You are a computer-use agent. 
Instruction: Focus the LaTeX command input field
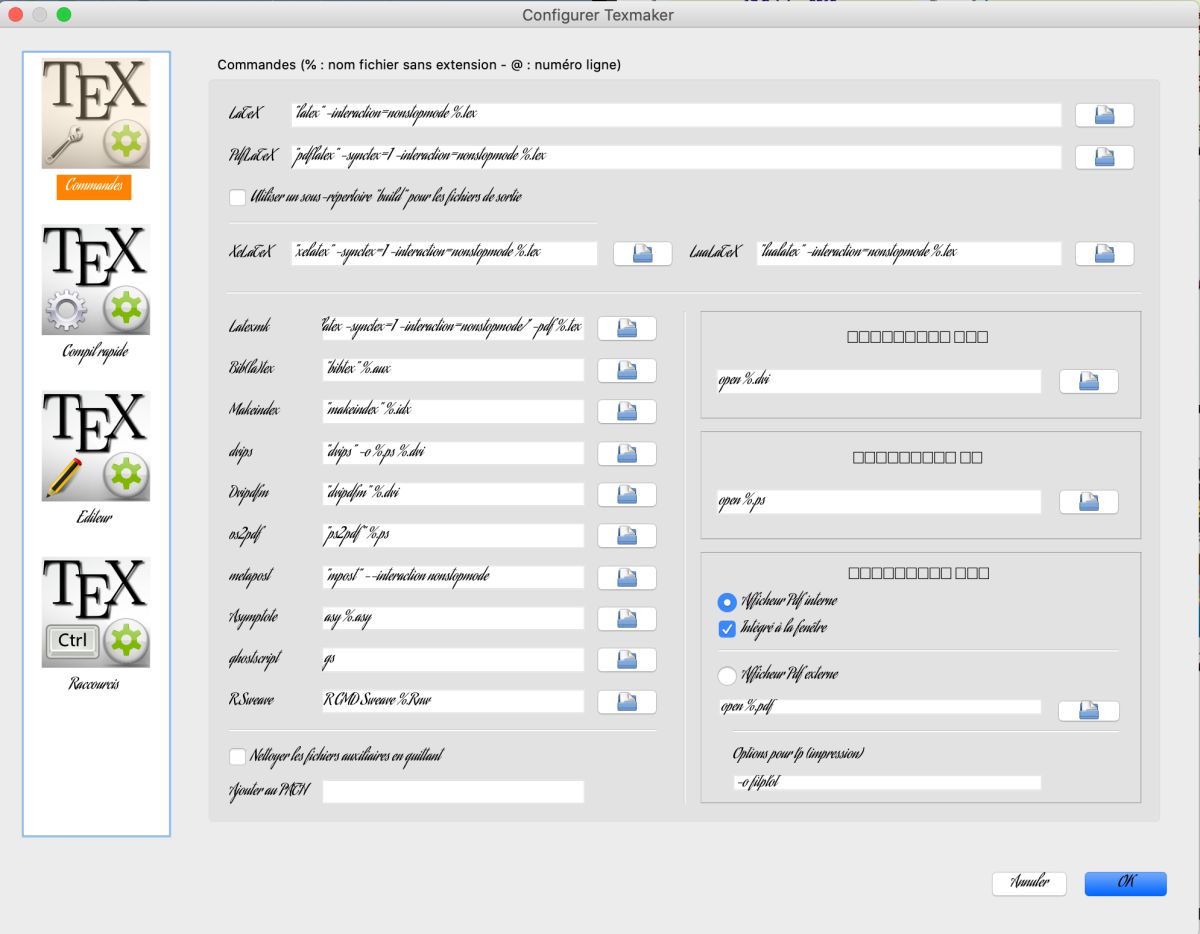(676, 115)
